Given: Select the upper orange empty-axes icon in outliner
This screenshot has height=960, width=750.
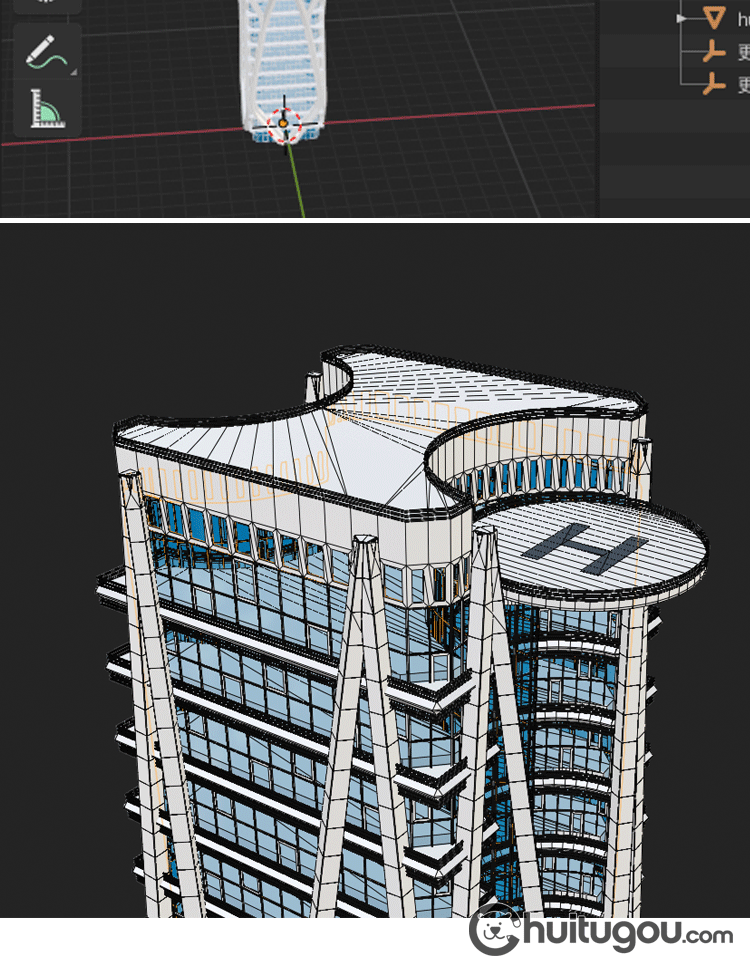Looking at the screenshot, I should point(714,52).
